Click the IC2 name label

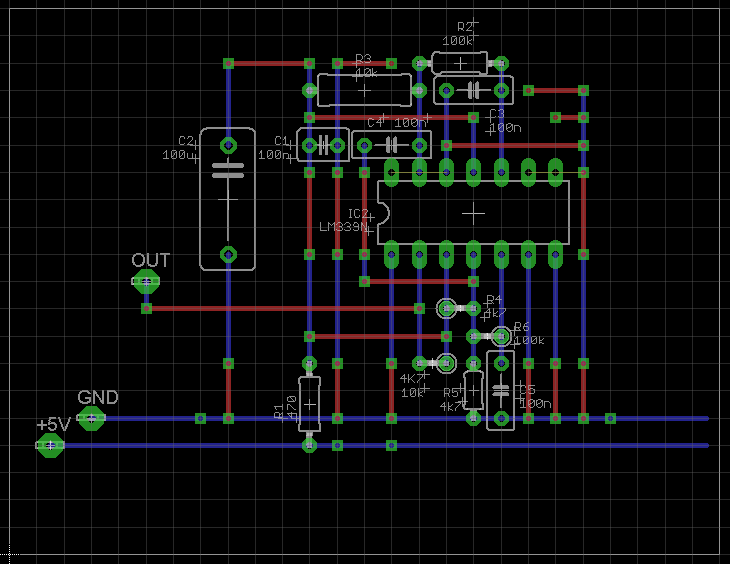pyautogui.click(x=357, y=214)
